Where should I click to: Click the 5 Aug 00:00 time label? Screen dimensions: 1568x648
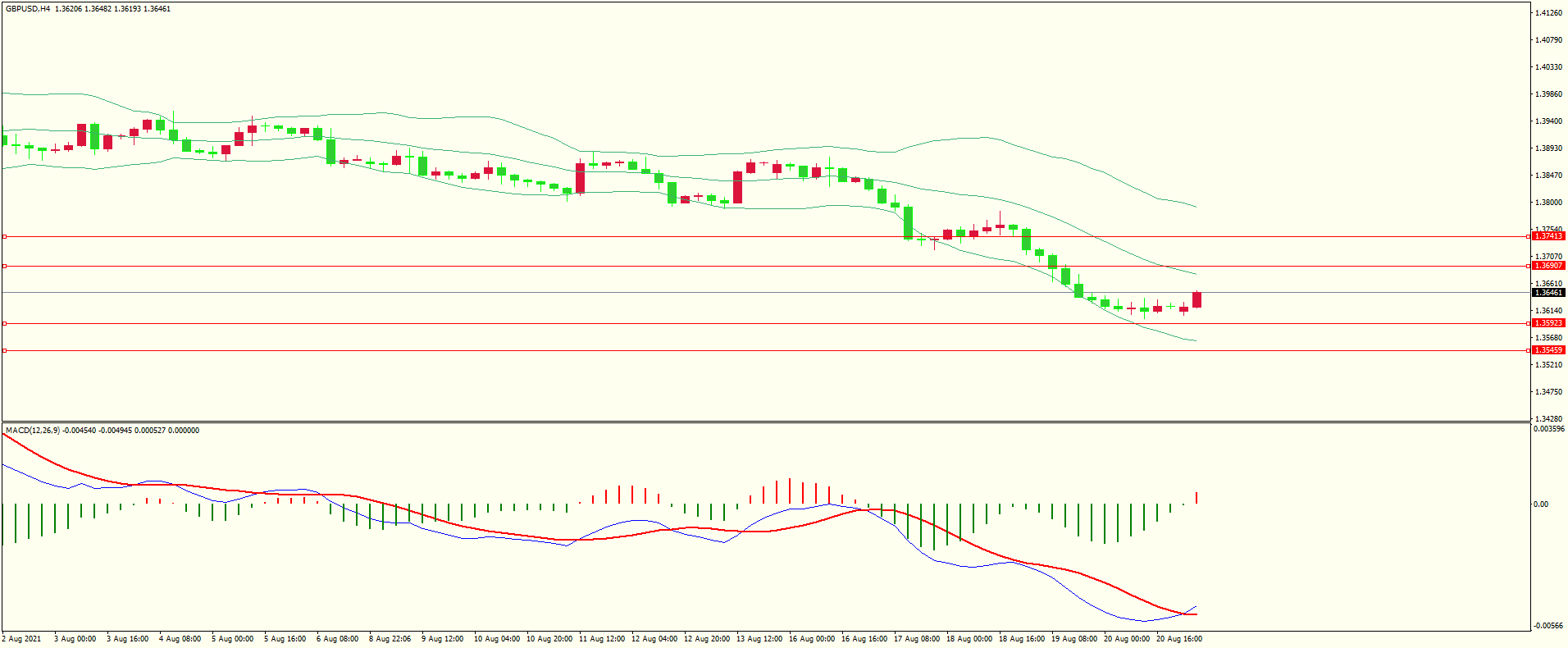point(233,639)
